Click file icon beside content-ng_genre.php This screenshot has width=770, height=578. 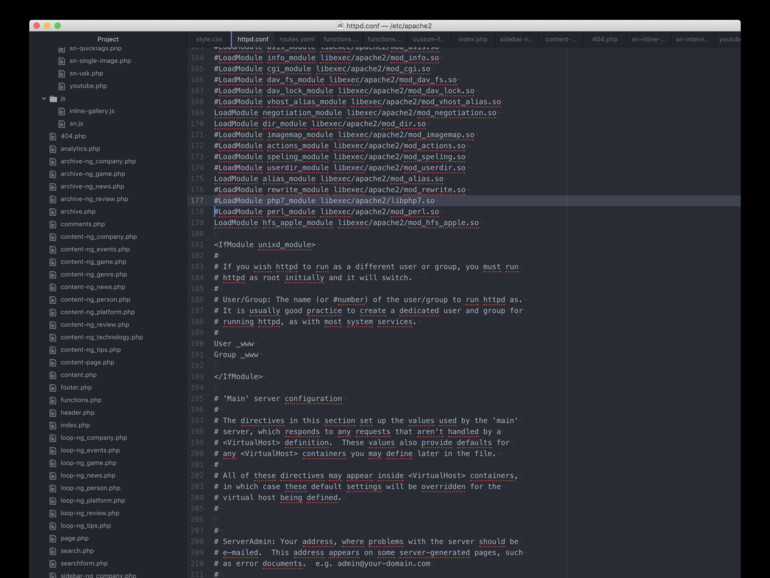tap(53, 275)
